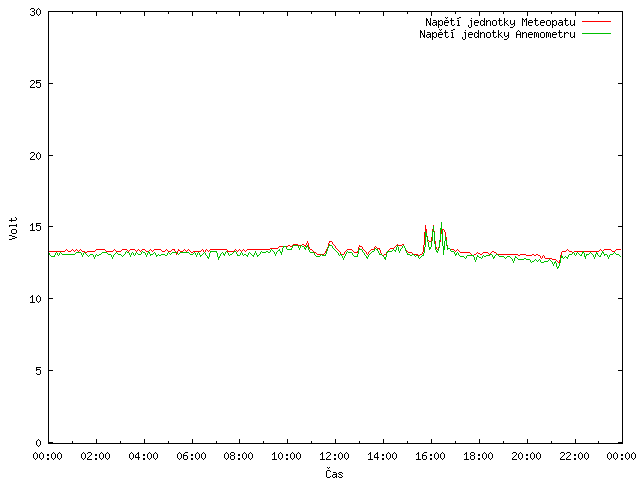Click the y-axis value 15
Screen dimensions: 640x480
pyautogui.click(x=36, y=227)
